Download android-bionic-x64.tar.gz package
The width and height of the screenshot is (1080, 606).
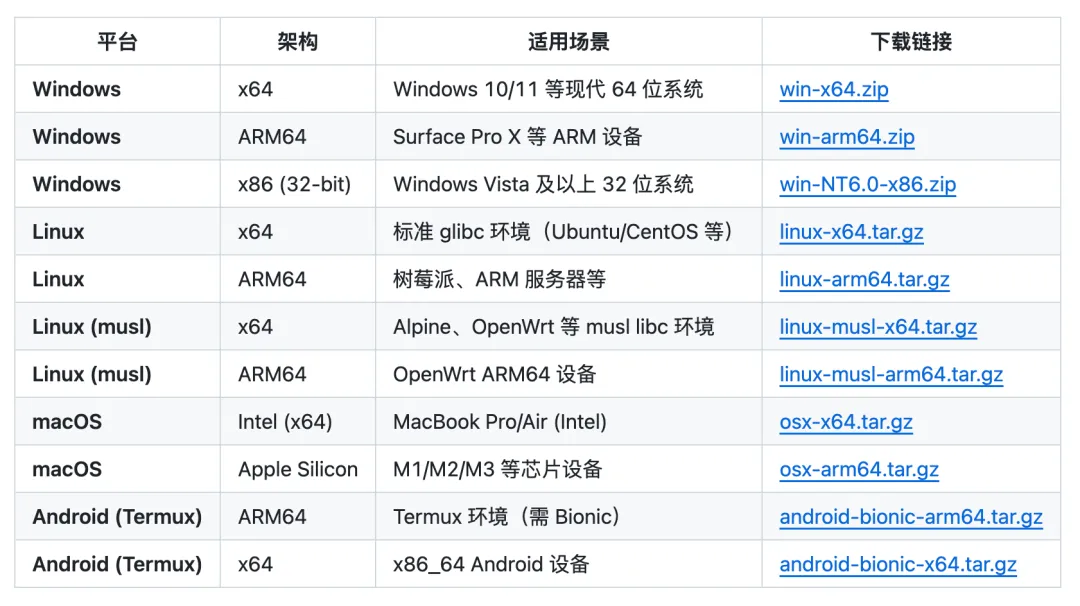pos(898,564)
